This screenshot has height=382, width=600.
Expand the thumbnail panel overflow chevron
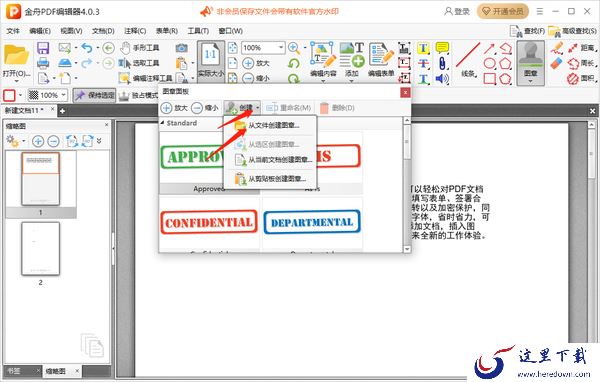coord(99,141)
